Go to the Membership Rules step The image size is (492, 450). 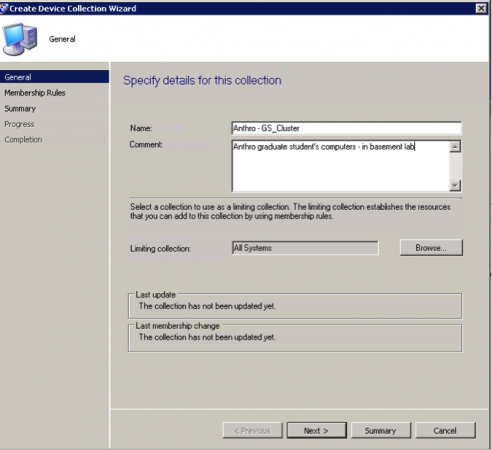35,93
